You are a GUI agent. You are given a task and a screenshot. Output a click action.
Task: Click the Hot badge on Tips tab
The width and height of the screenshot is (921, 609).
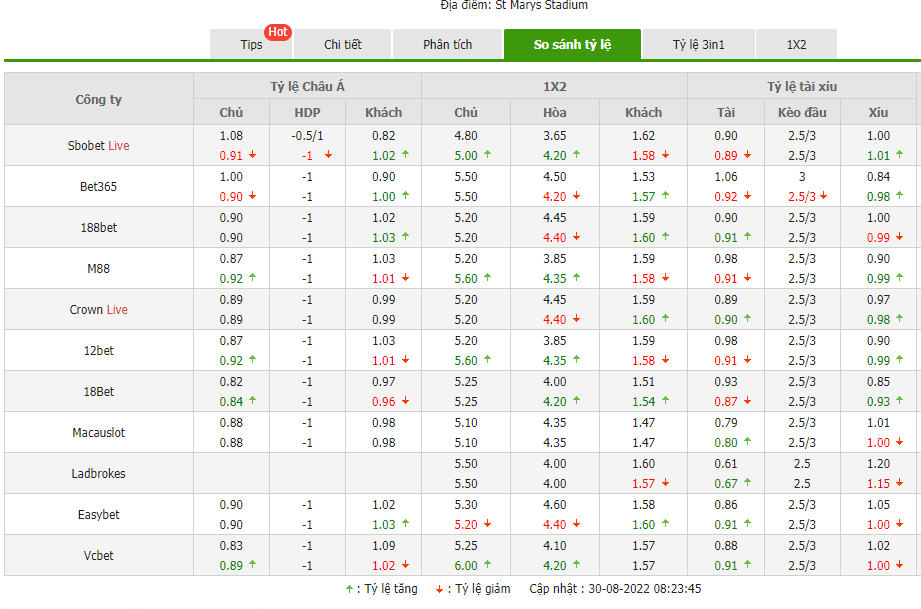(277, 32)
